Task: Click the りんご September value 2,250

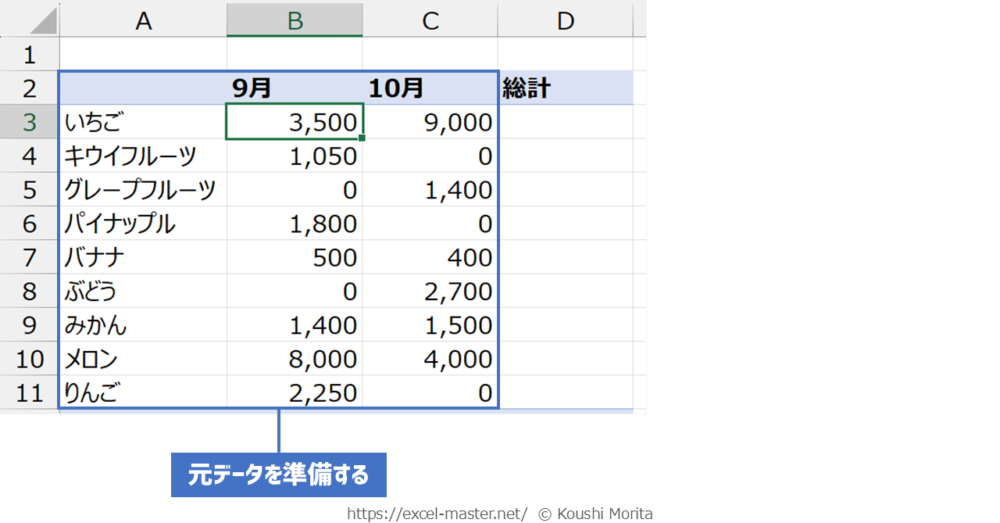Action: pyautogui.click(x=295, y=393)
